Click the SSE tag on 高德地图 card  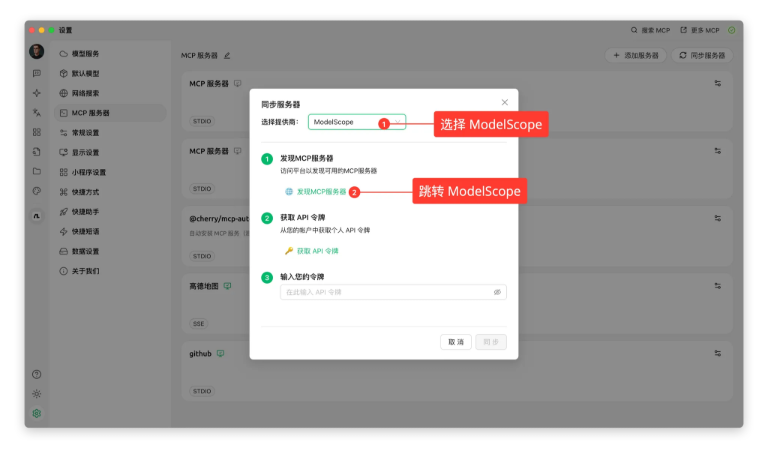(198, 323)
